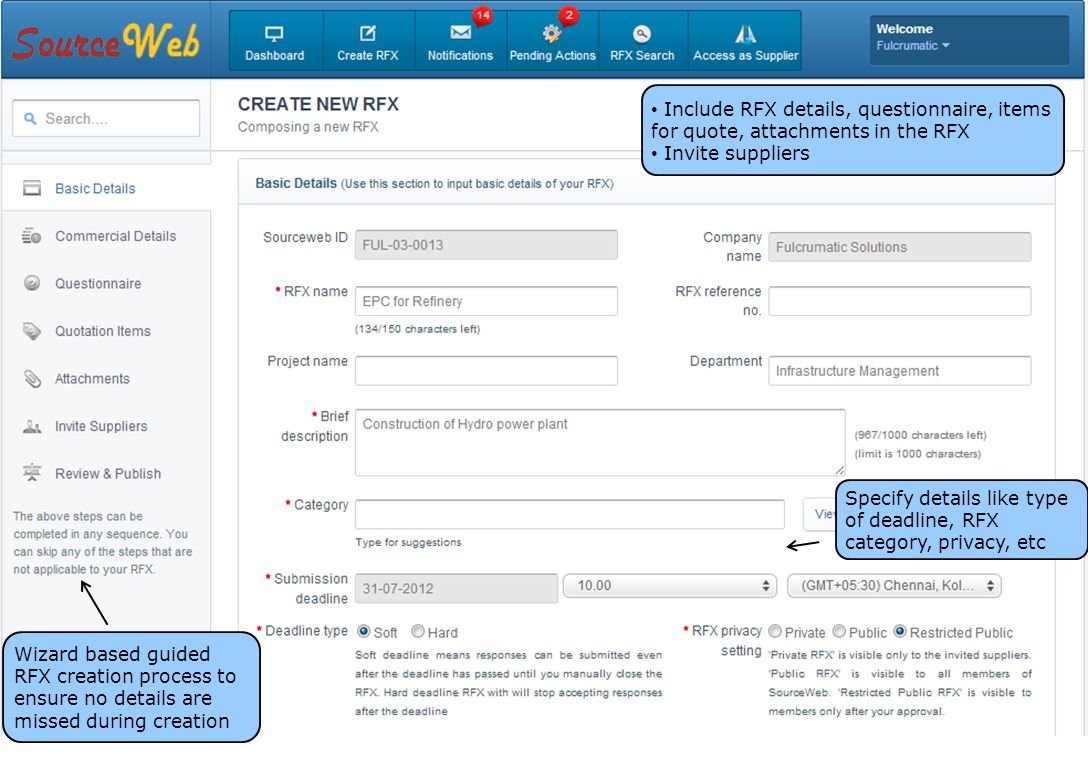1088x758 pixels.
Task: Go to Review & Publish step
Action: click(x=108, y=473)
